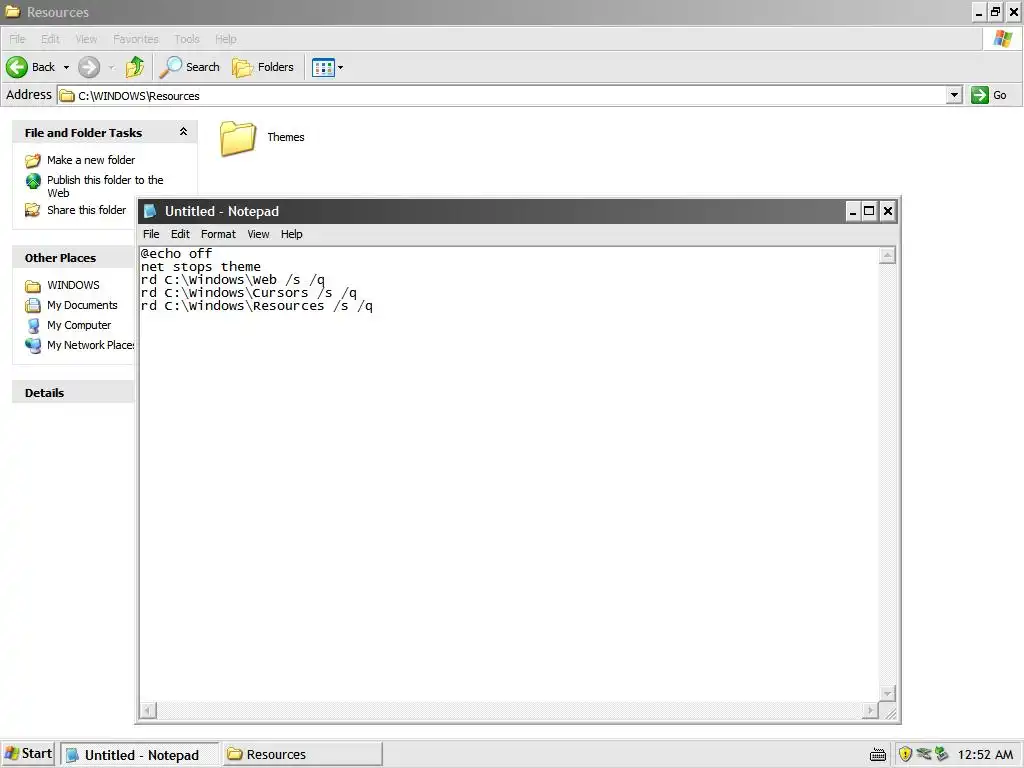Click the line 'net stops theme'
Screen dimensions: 1024x768
[x=200, y=266]
